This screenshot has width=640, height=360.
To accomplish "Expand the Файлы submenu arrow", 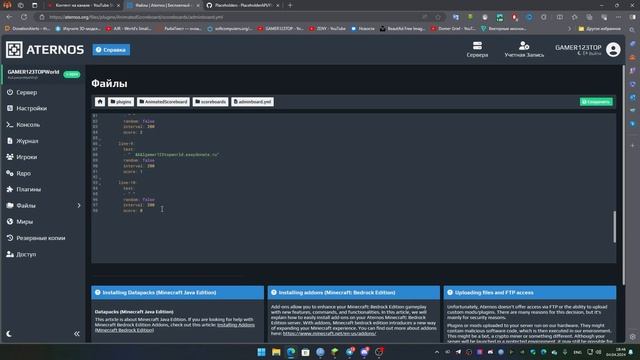I will pyautogui.click(x=79, y=206).
